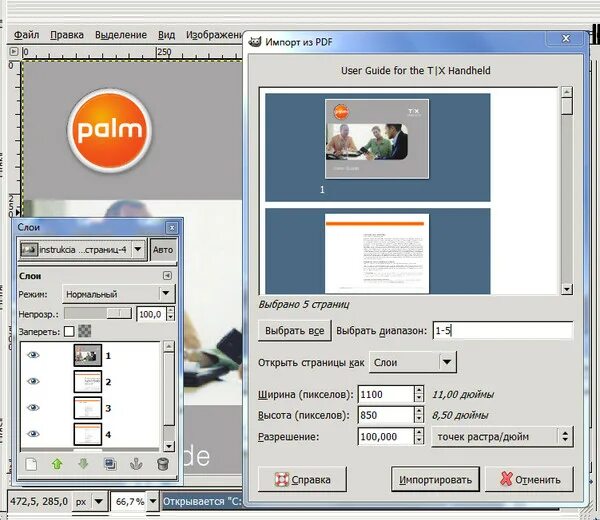Toggle the alpha lock checker icon
Viewport: 600px width, 520px height.
(85, 331)
